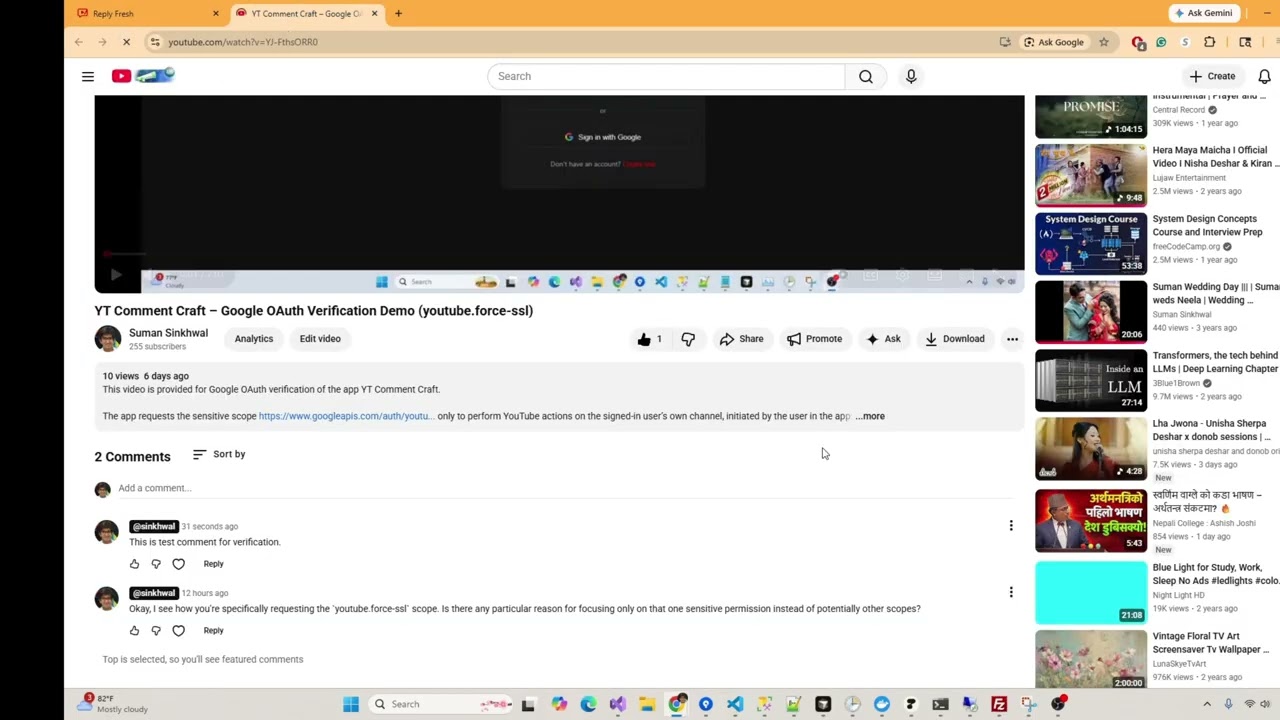Screen dimensions: 1280x720
Task: Open the FileZilla icon in the taskbar
Action: coord(998,704)
